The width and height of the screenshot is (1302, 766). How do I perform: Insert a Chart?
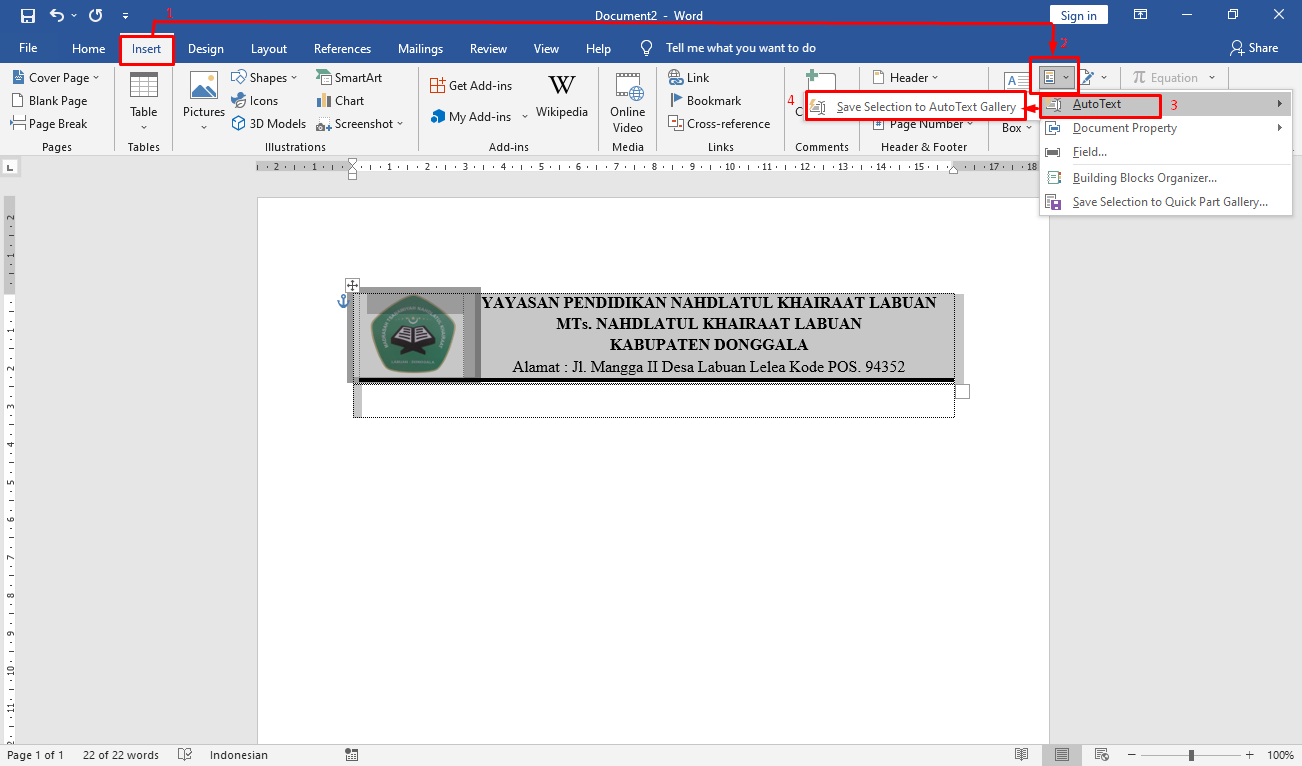(339, 100)
